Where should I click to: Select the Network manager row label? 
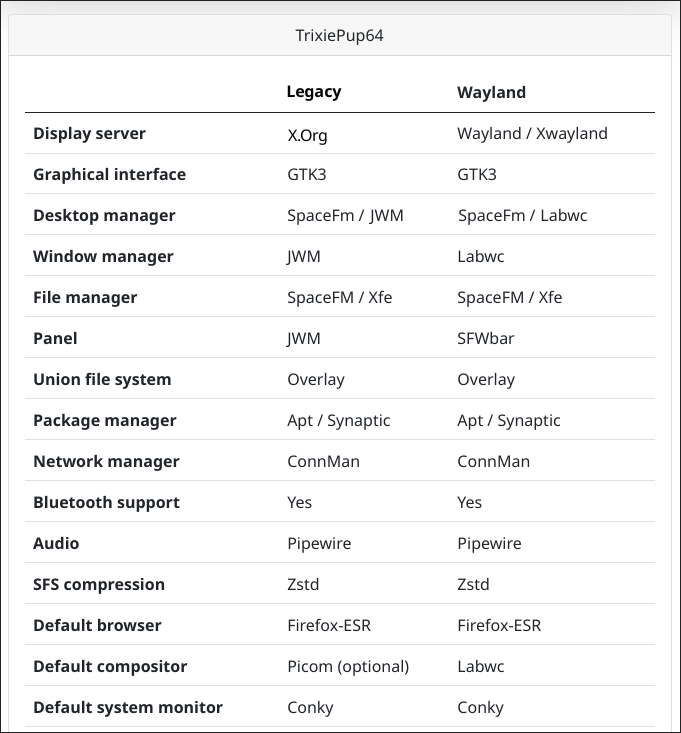click(x=106, y=461)
